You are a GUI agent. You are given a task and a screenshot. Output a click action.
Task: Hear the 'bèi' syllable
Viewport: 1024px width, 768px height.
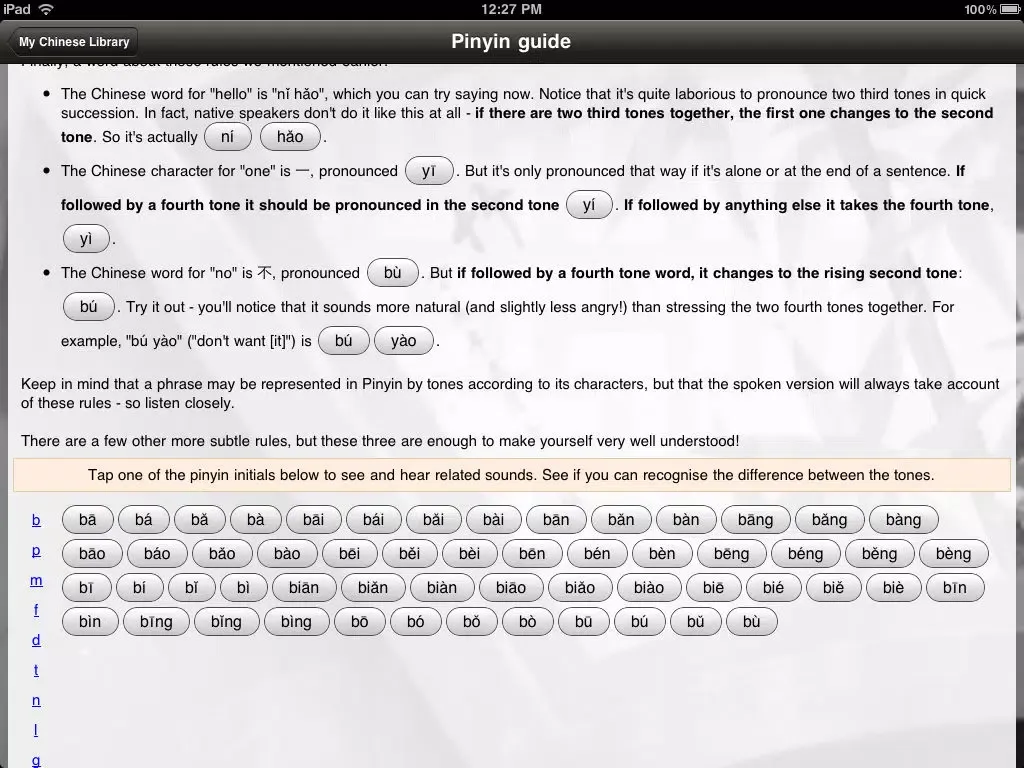pyautogui.click(x=470, y=553)
